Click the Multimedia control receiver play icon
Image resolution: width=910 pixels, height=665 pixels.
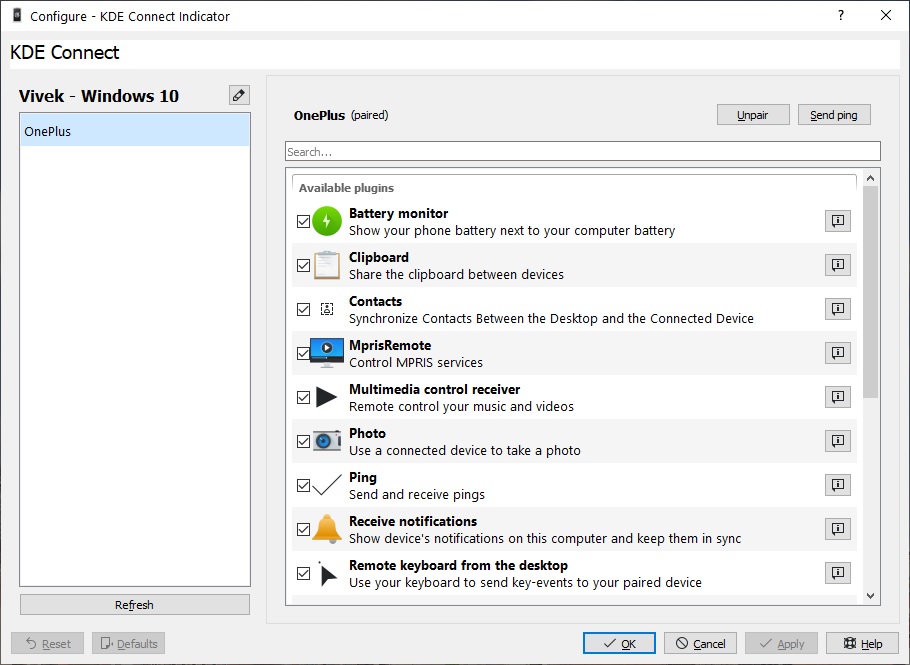click(327, 397)
